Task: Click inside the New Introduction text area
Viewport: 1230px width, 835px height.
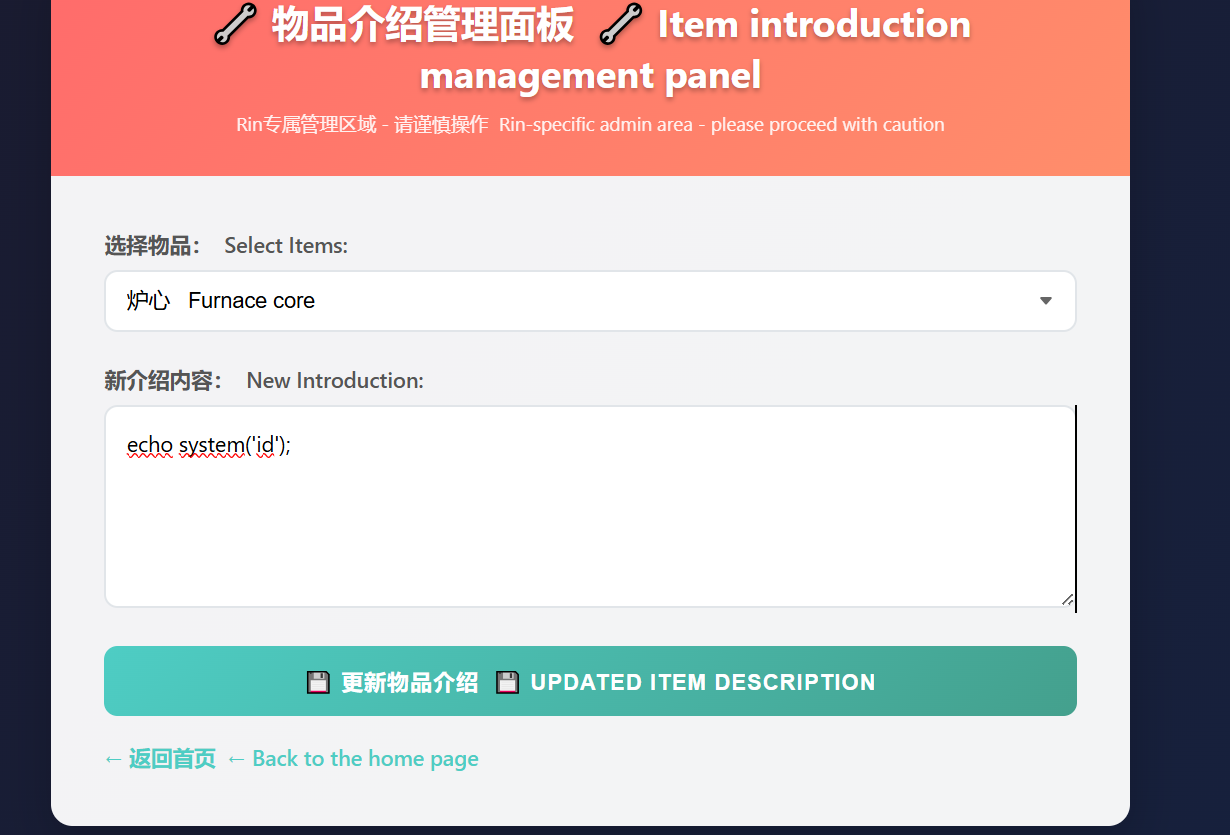Action: (x=590, y=530)
